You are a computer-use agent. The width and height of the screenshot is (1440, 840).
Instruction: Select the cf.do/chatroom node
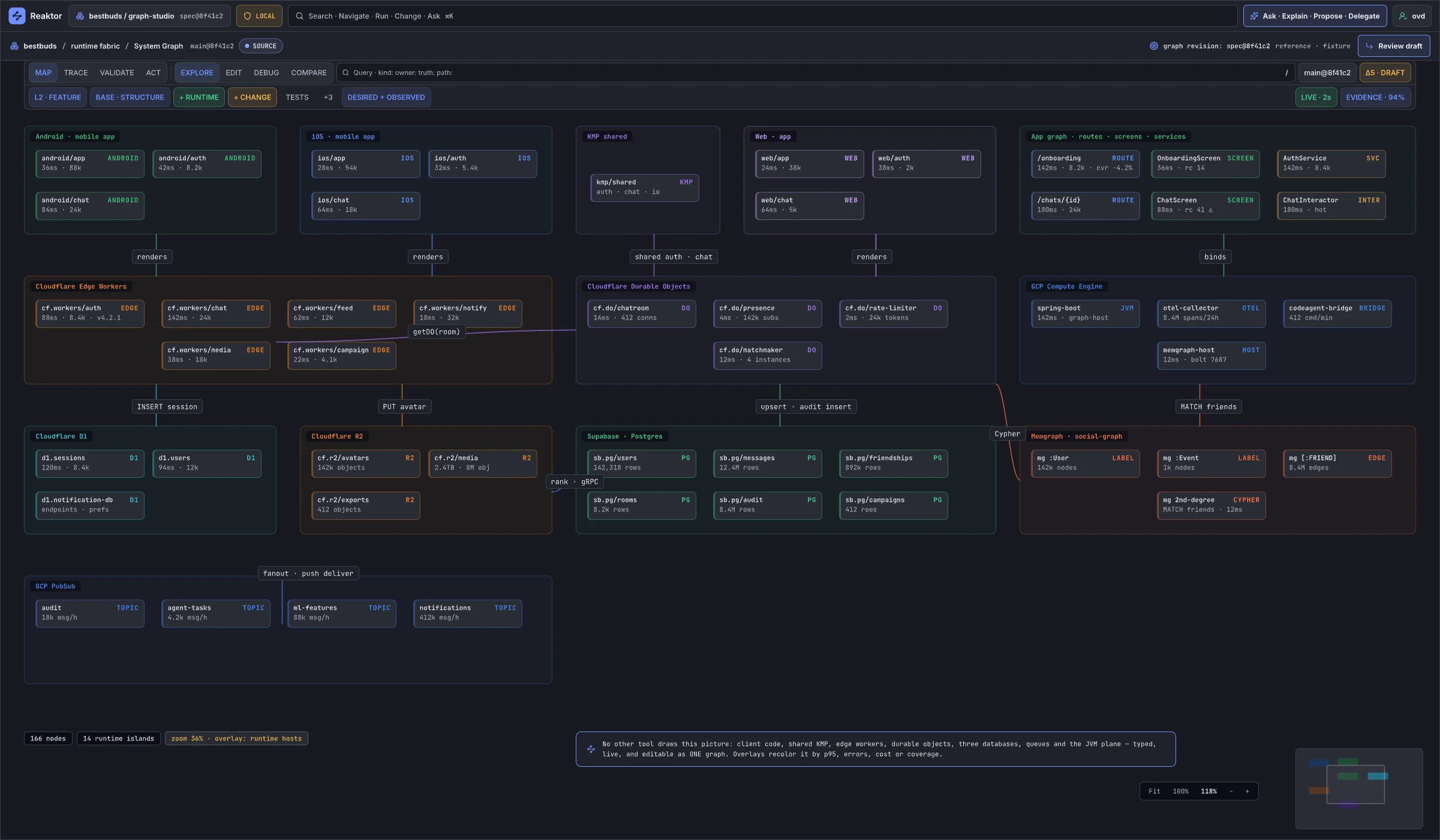click(x=642, y=313)
